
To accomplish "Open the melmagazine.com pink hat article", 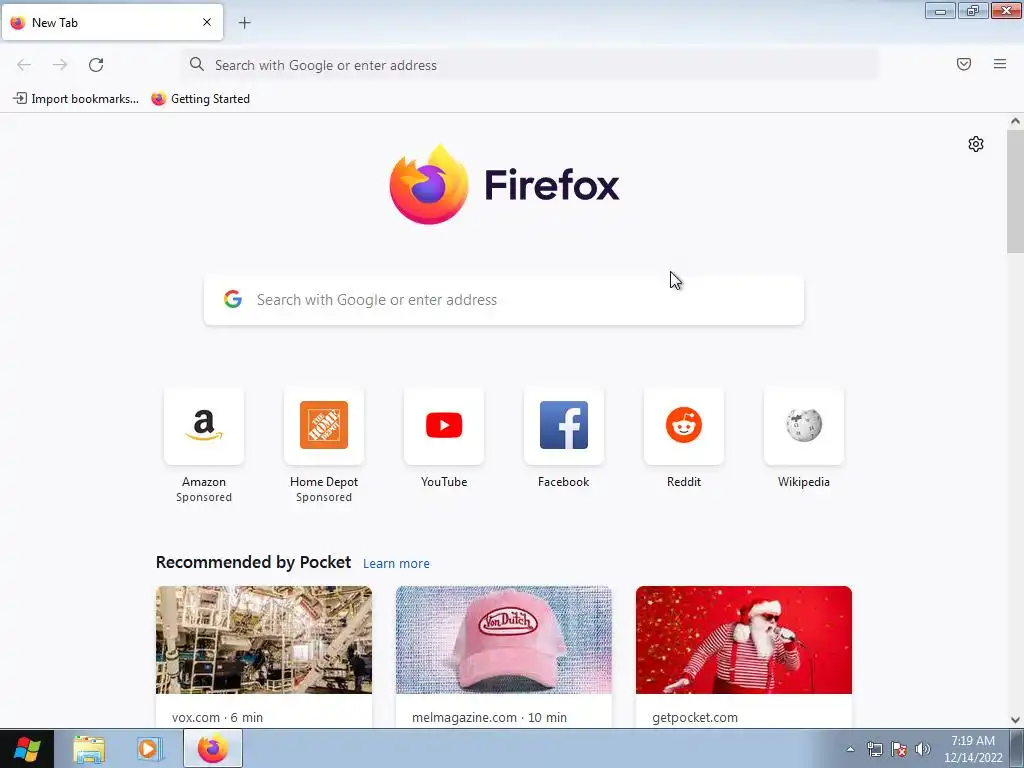I will tap(504, 639).
